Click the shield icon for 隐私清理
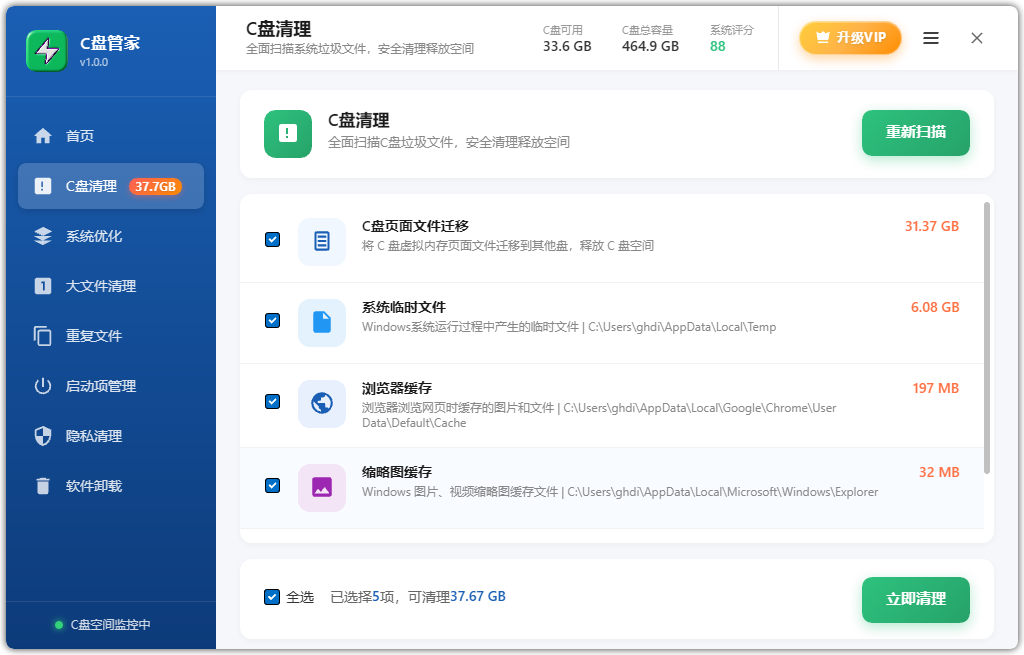1024x655 pixels. [x=43, y=436]
